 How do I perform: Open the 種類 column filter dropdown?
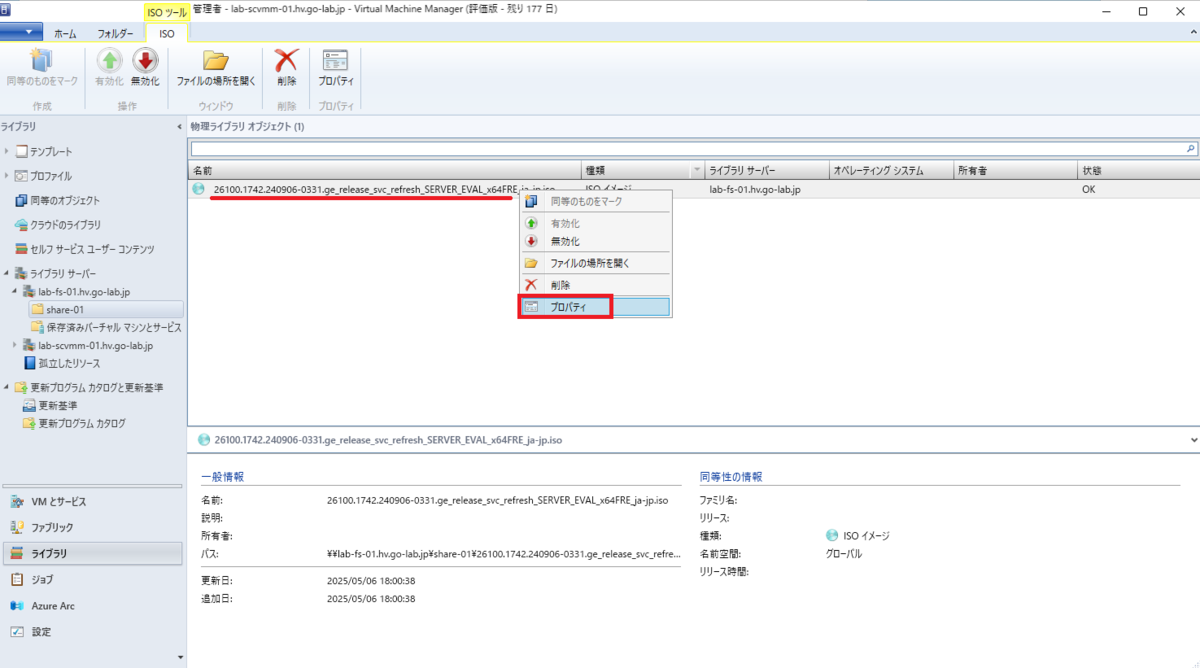click(696, 171)
